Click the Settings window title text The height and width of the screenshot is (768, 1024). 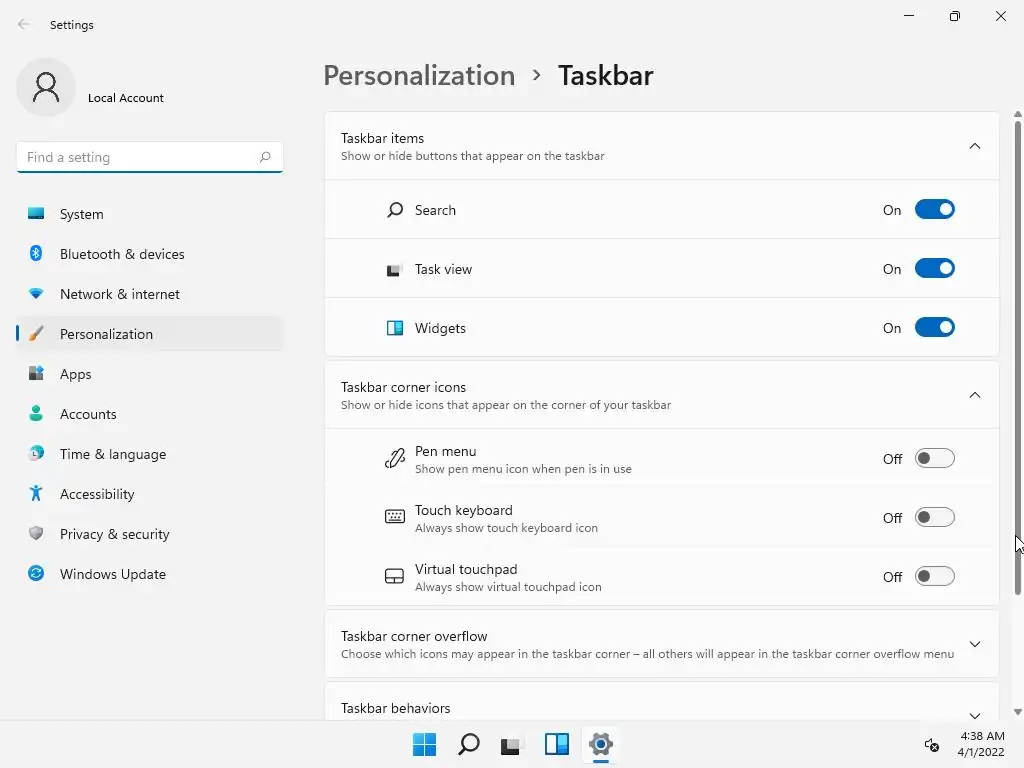72,25
